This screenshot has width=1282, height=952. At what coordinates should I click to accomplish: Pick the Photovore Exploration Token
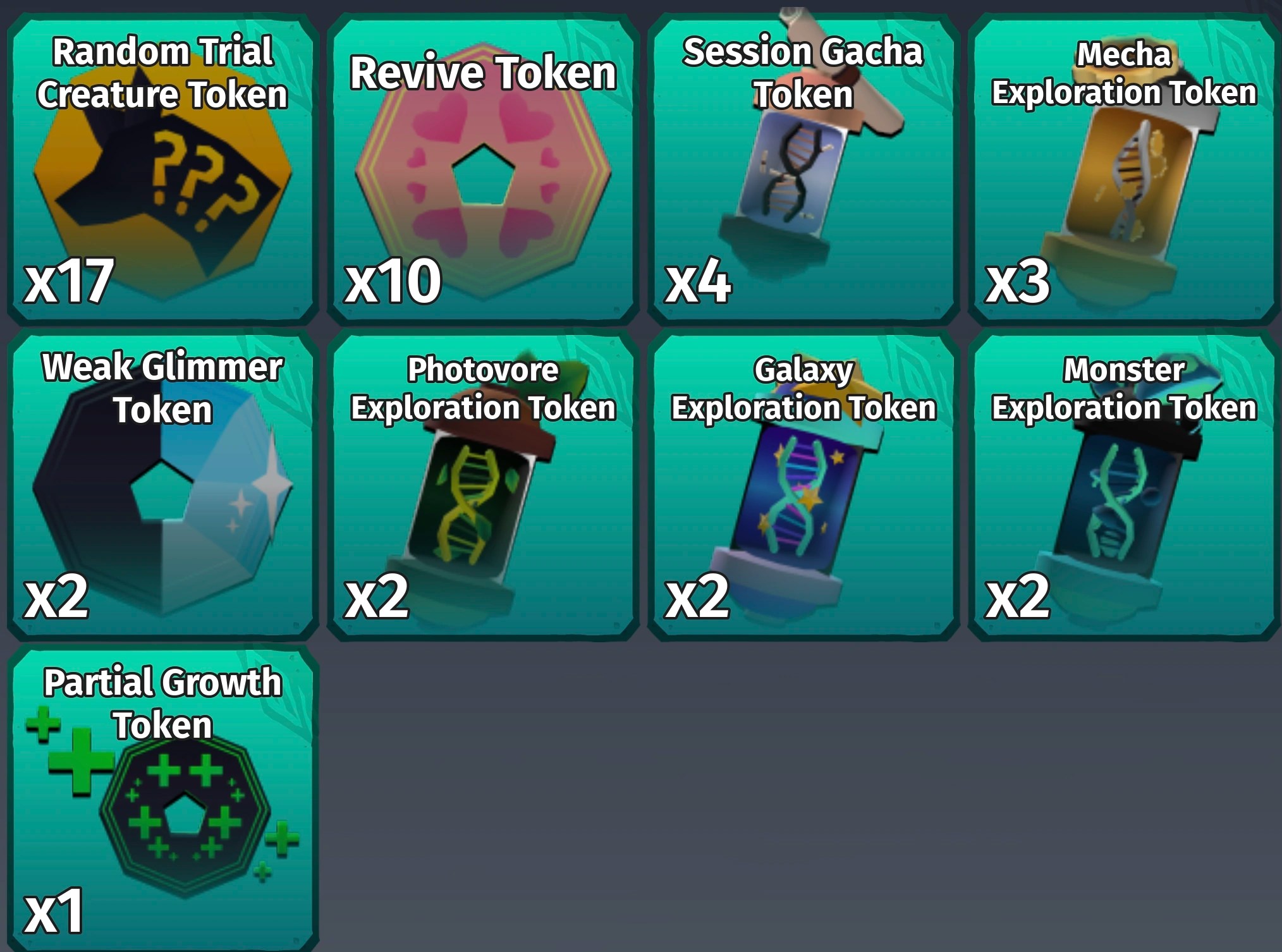[483, 485]
